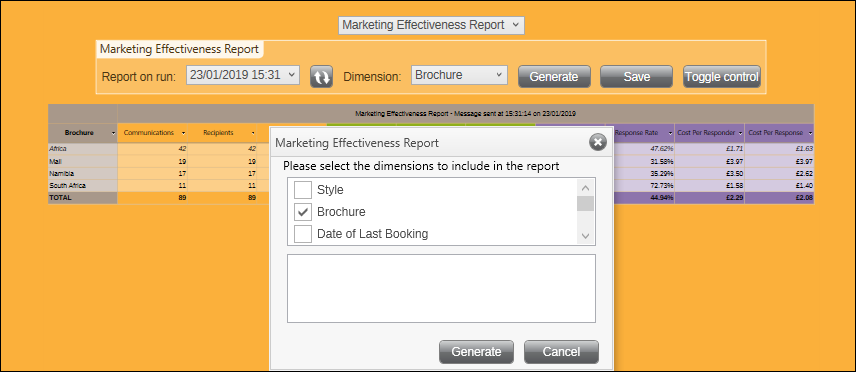856x372 pixels.
Task: Tick the Style checkbox
Action: 302,190
